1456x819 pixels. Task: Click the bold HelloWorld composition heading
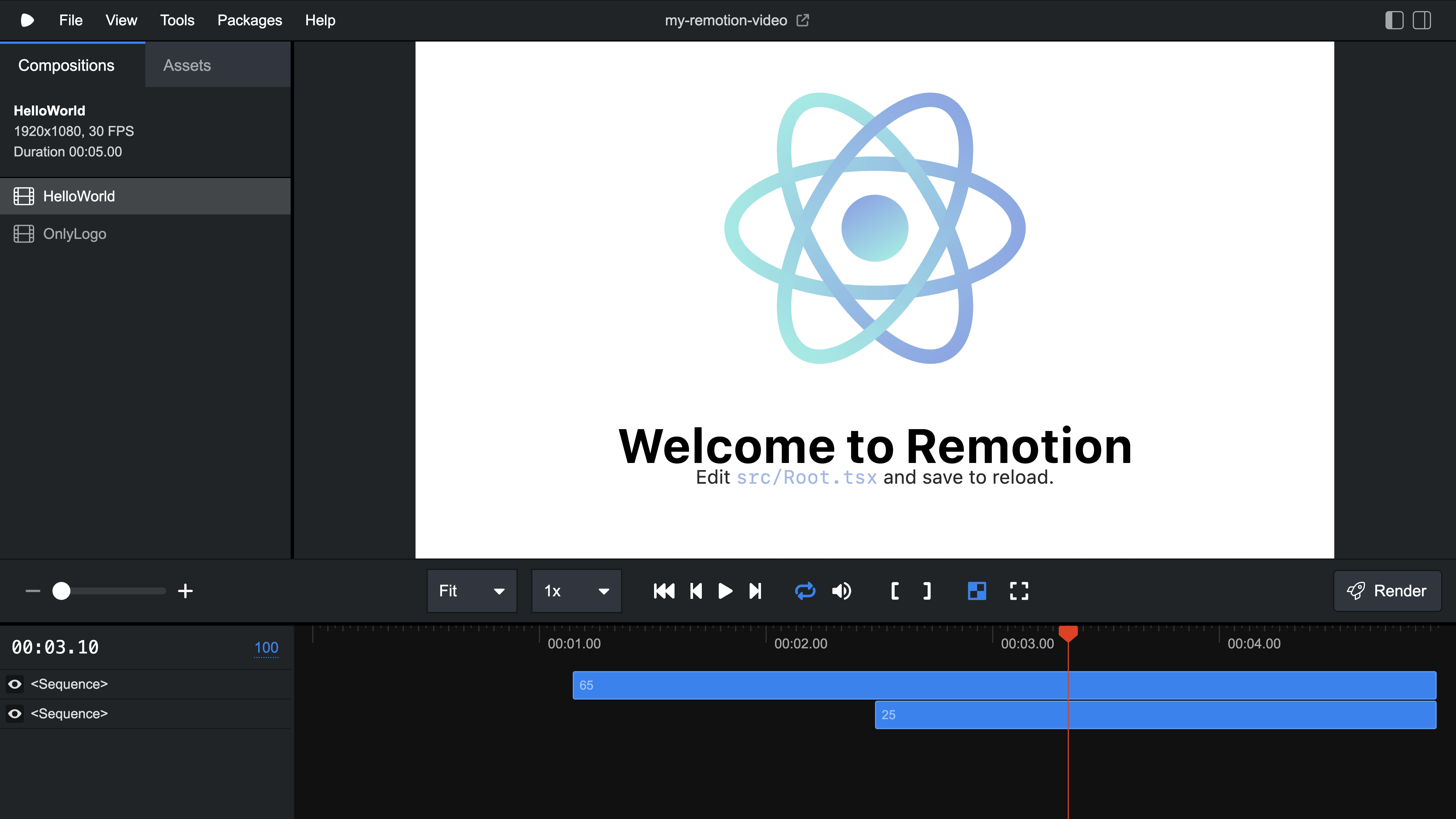click(49, 111)
